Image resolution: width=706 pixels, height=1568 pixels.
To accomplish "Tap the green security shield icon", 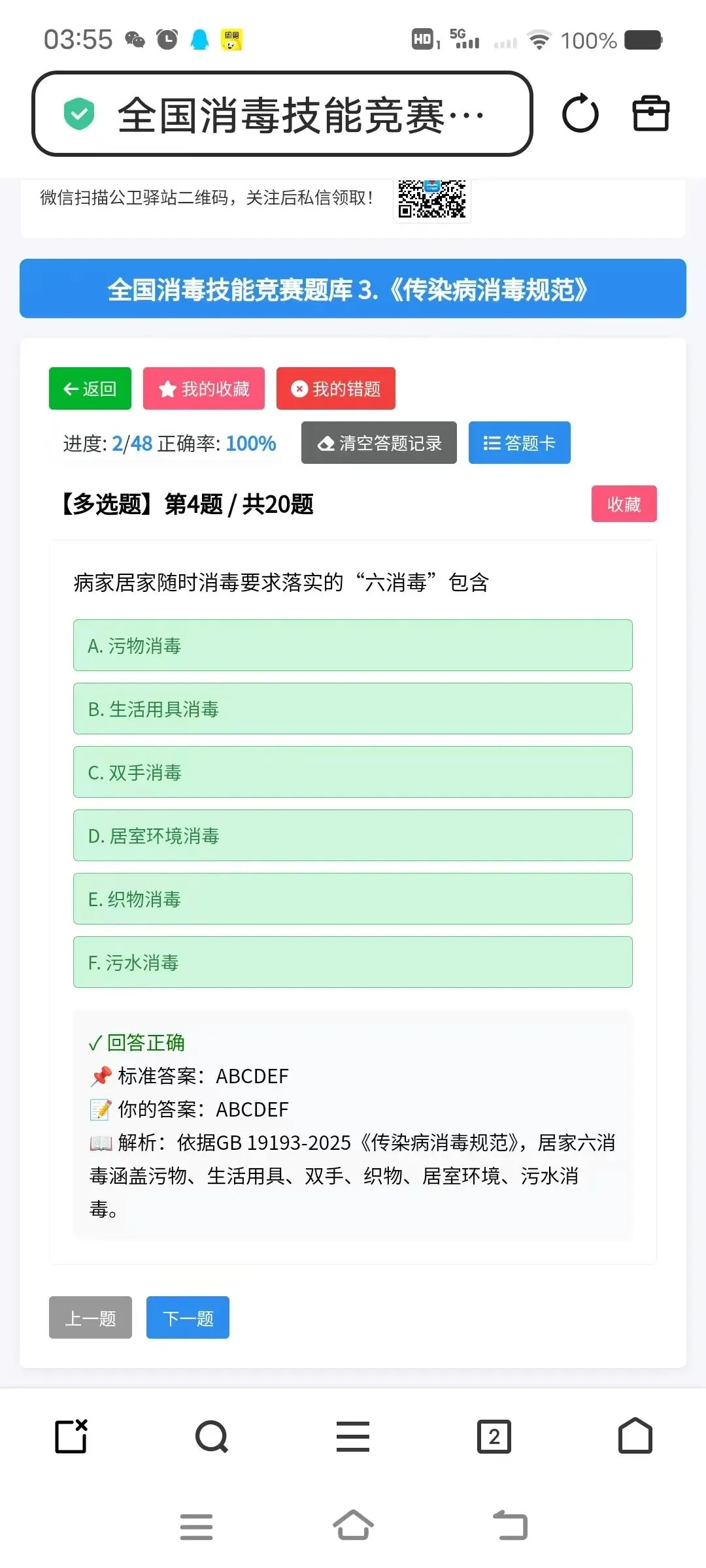I will point(79,114).
